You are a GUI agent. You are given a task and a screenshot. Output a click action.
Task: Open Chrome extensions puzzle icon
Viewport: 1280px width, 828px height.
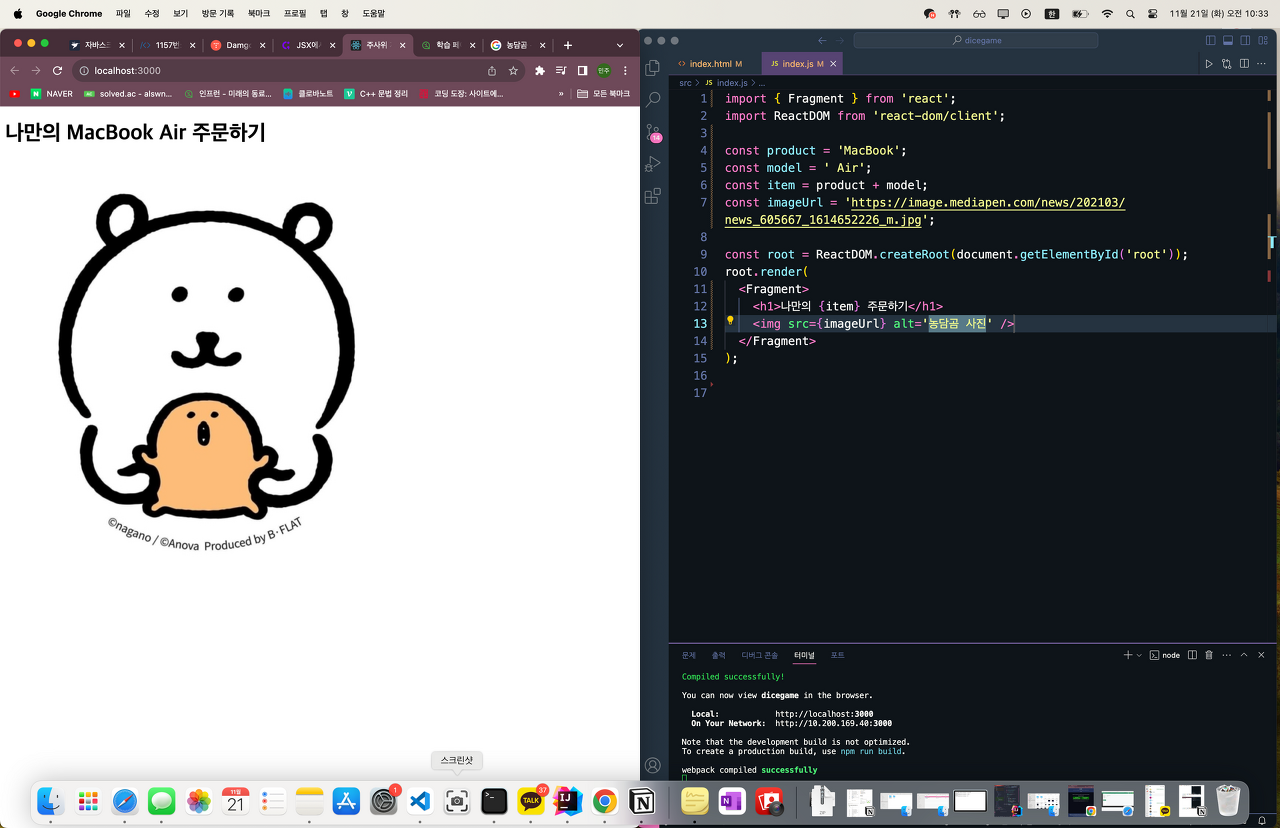point(540,71)
